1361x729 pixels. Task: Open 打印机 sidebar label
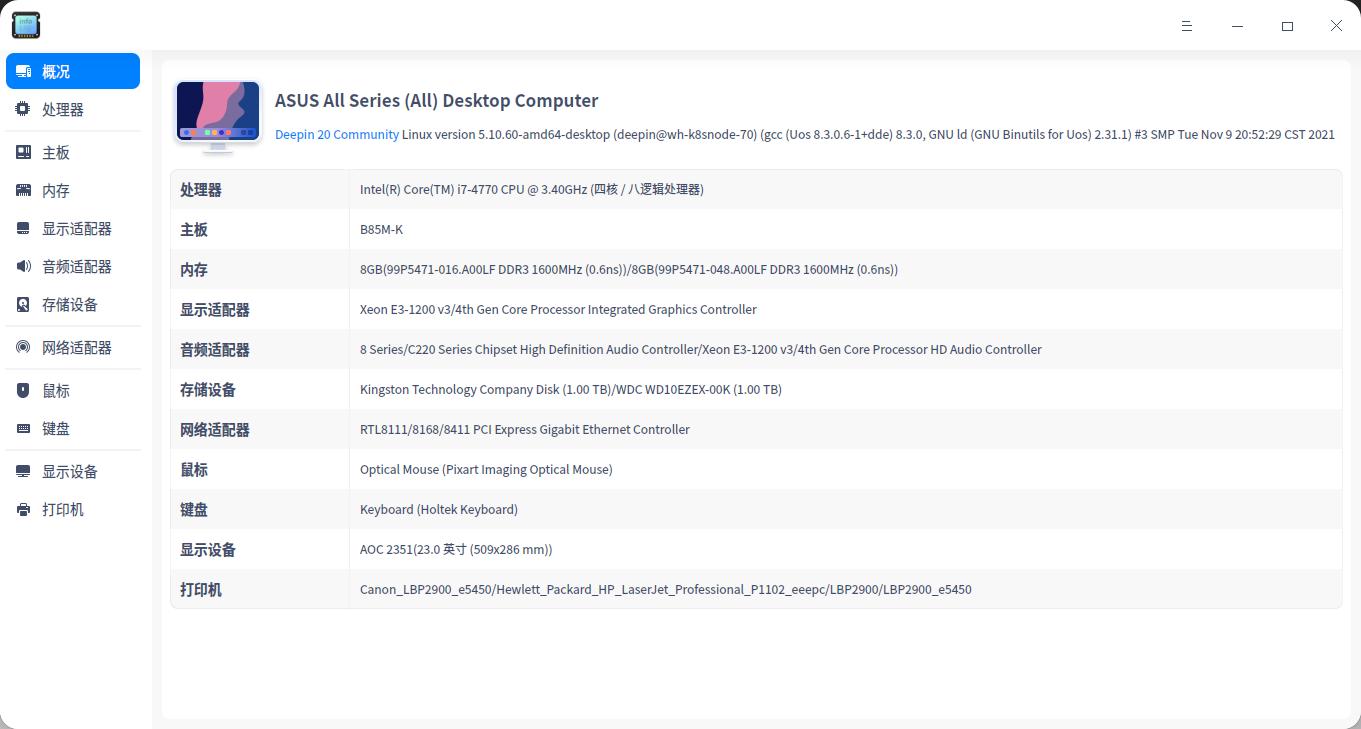(63, 510)
